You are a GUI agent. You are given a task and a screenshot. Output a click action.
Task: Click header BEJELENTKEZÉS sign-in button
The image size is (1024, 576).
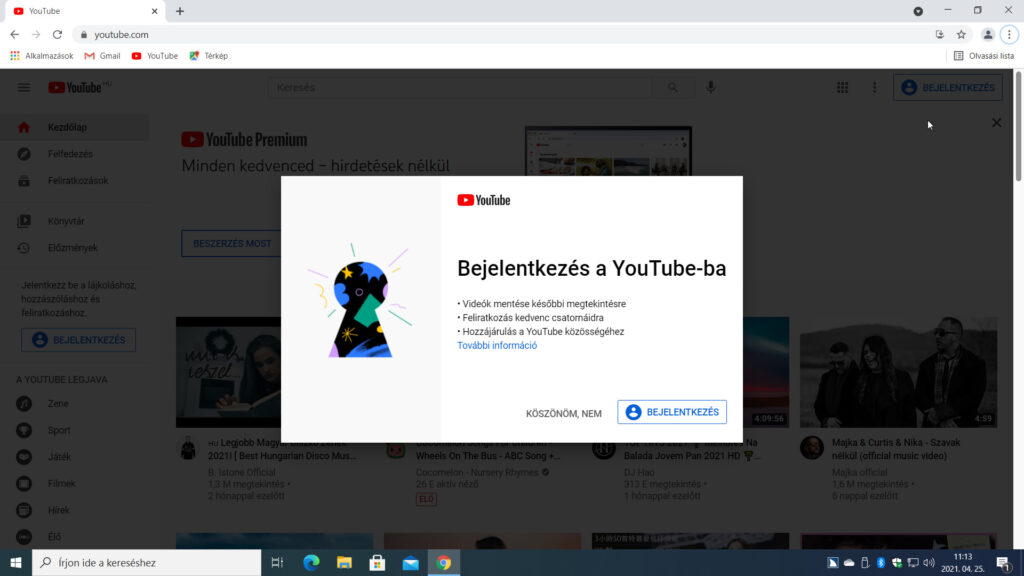[948, 88]
